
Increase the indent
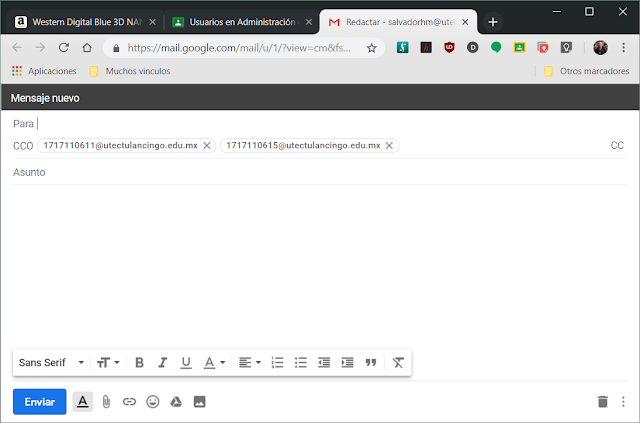[347, 363]
